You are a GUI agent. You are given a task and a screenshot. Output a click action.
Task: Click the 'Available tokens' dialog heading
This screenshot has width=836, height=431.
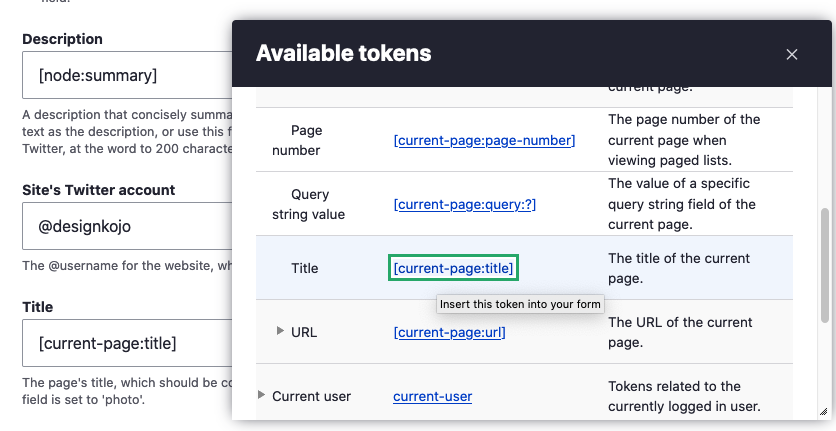(x=343, y=53)
